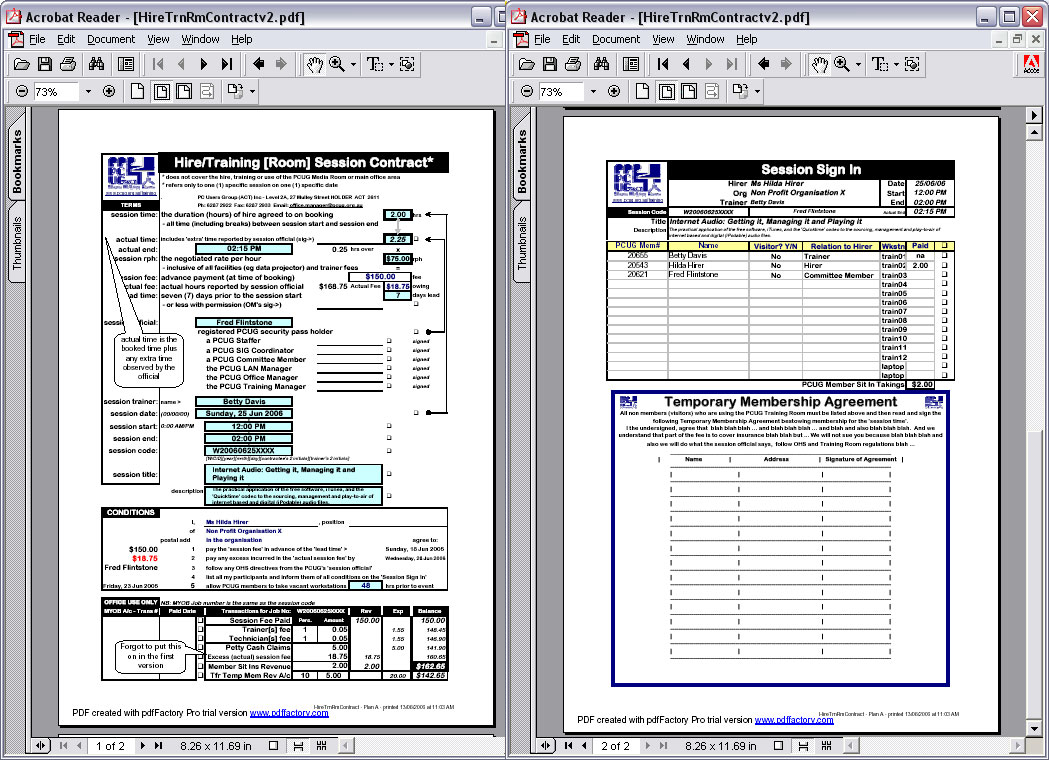Open Thumbnails tab in right window
1049x760 pixels.
522,243
